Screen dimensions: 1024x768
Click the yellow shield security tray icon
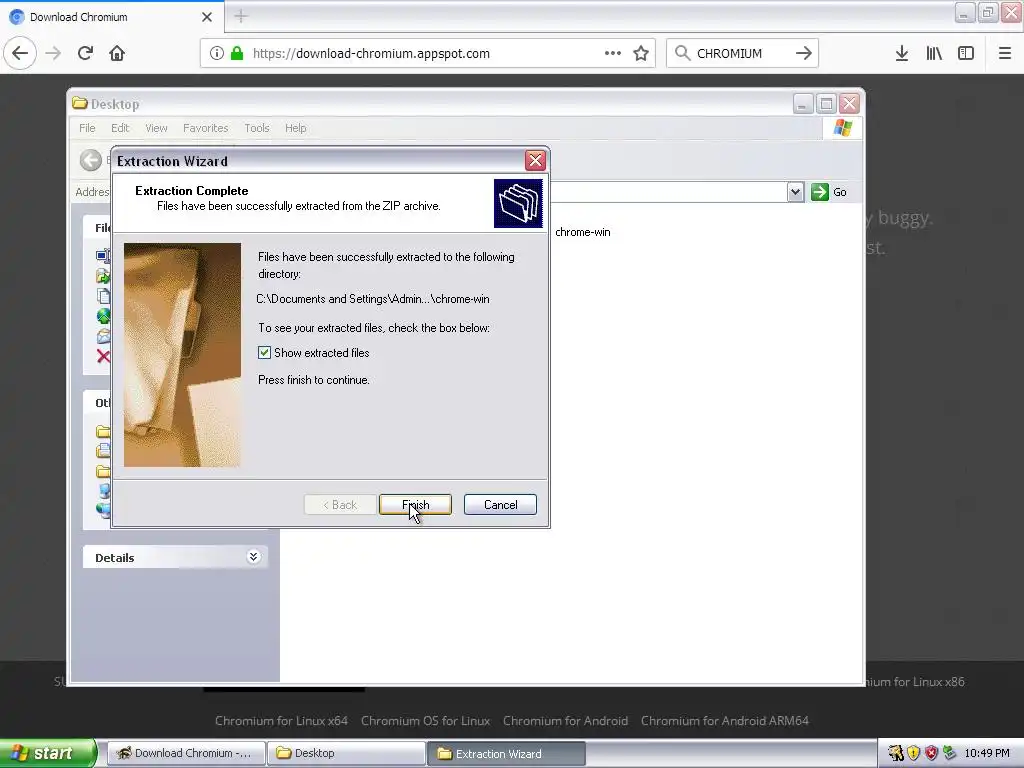[x=913, y=753]
